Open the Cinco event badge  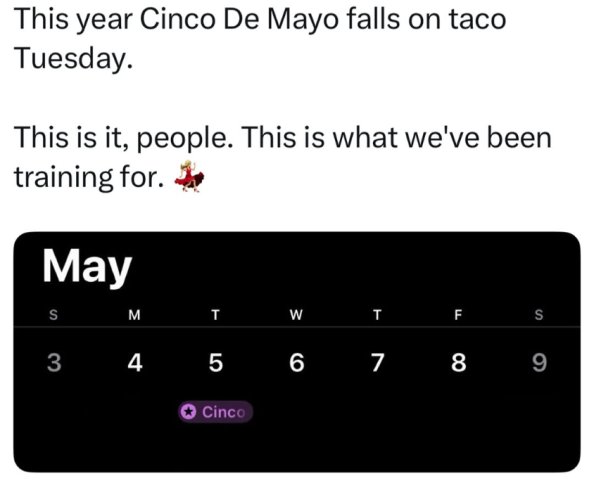(x=215, y=411)
